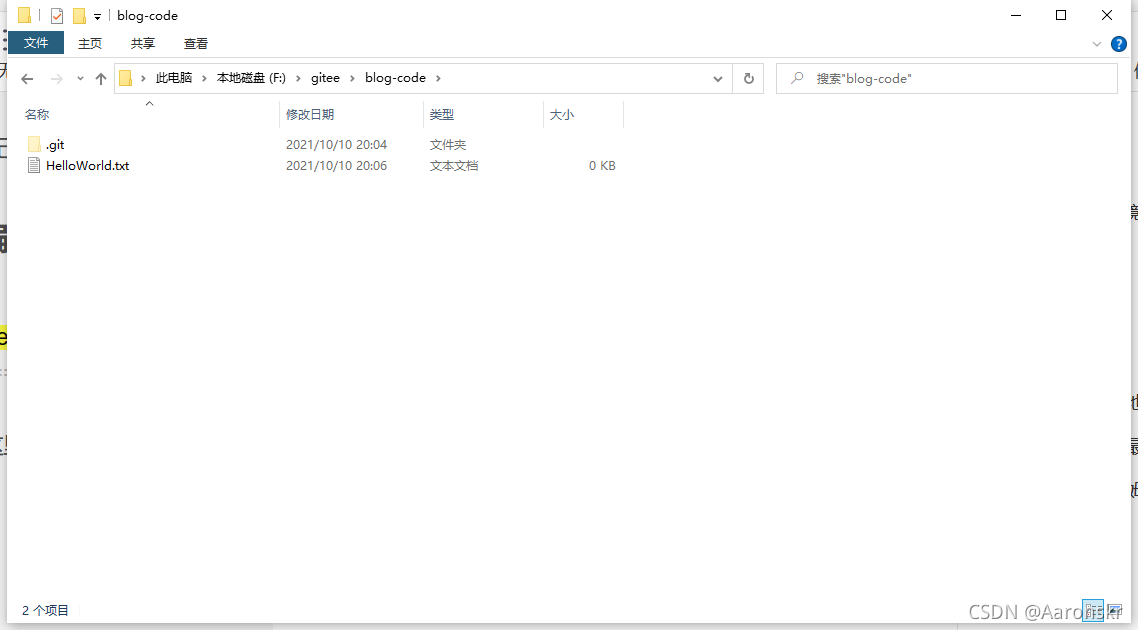Maximize the blog-code window
The width and height of the screenshot is (1138, 630).
[1061, 15]
